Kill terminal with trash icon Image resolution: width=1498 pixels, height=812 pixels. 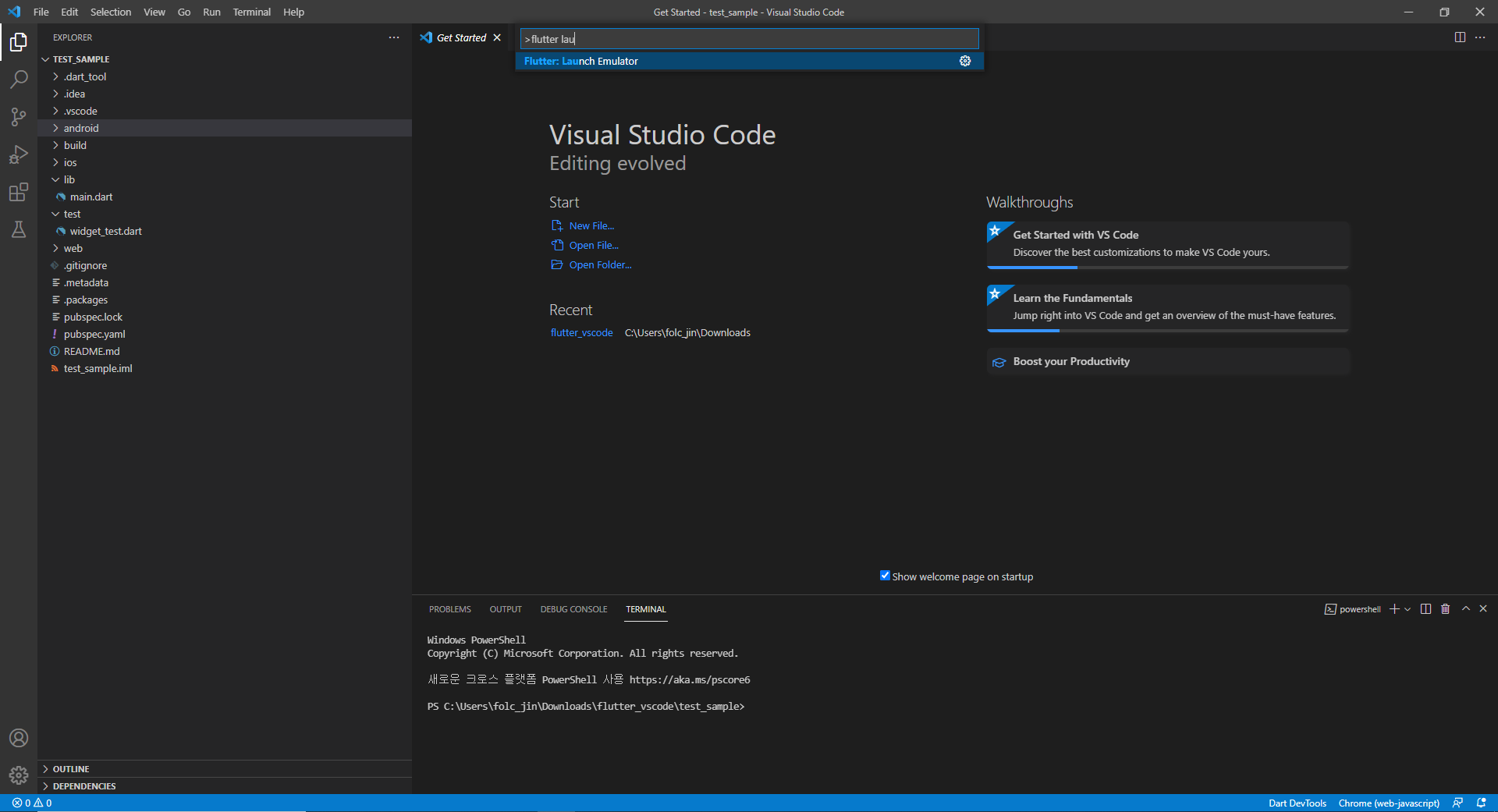click(1445, 609)
